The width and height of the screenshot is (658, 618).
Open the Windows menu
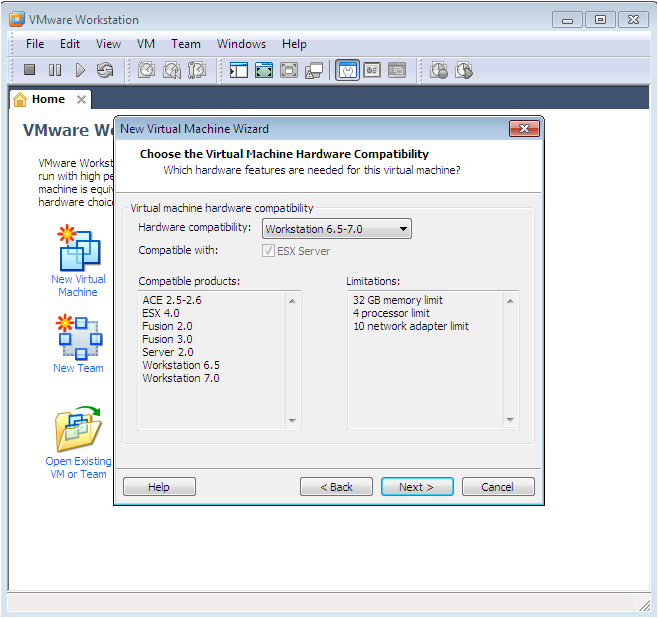coord(241,44)
